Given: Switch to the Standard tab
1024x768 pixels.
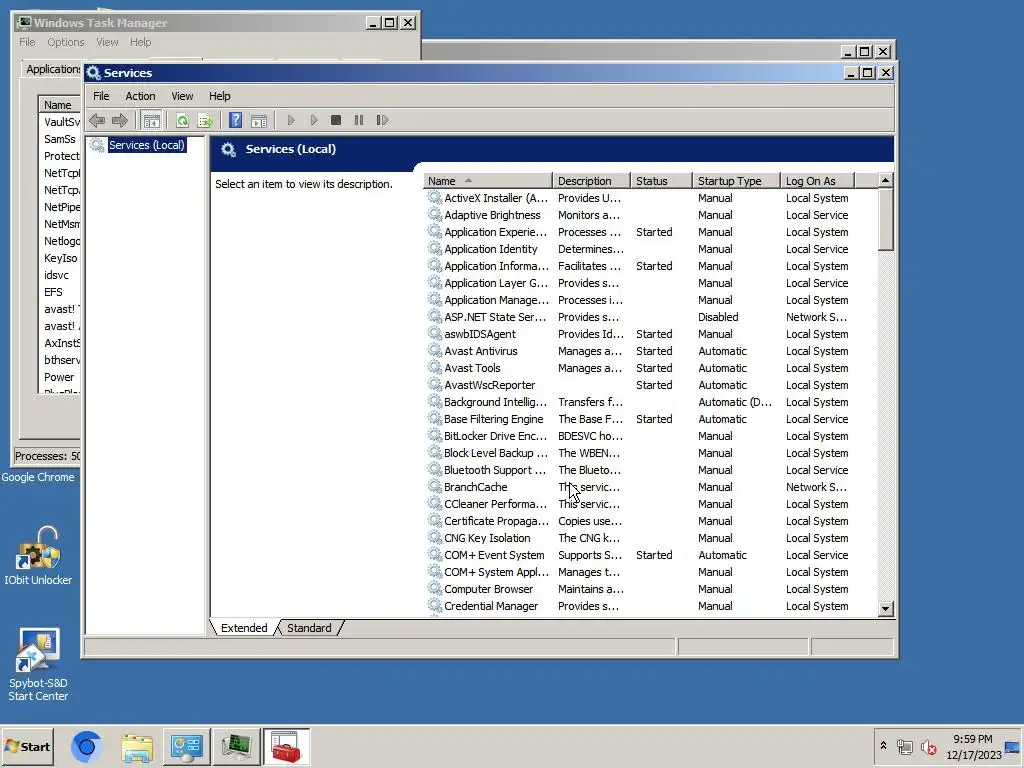Looking at the screenshot, I should [x=310, y=628].
